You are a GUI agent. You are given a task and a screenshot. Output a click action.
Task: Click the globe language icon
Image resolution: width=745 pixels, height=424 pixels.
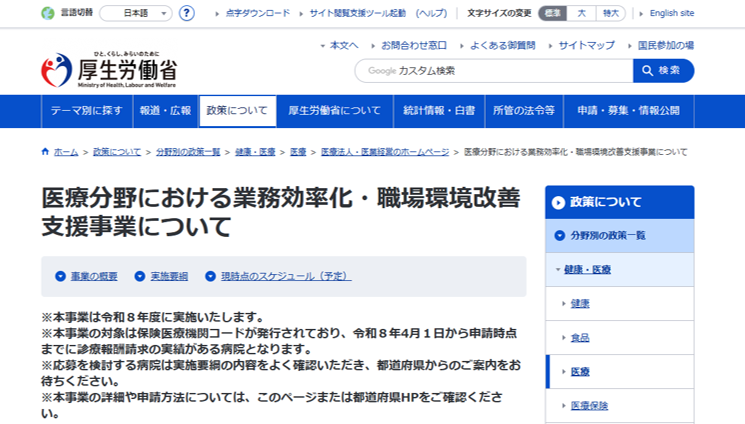click(x=48, y=13)
